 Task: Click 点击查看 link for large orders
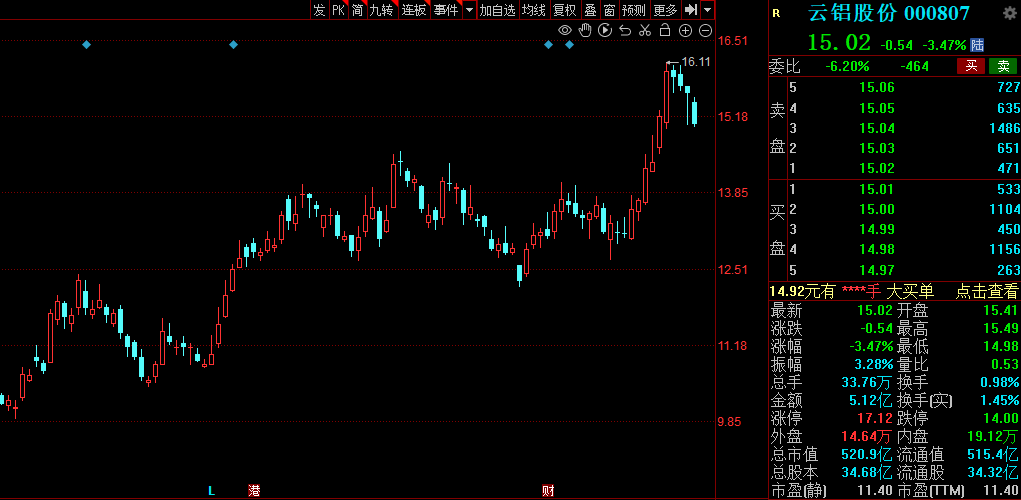(x=987, y=291)
